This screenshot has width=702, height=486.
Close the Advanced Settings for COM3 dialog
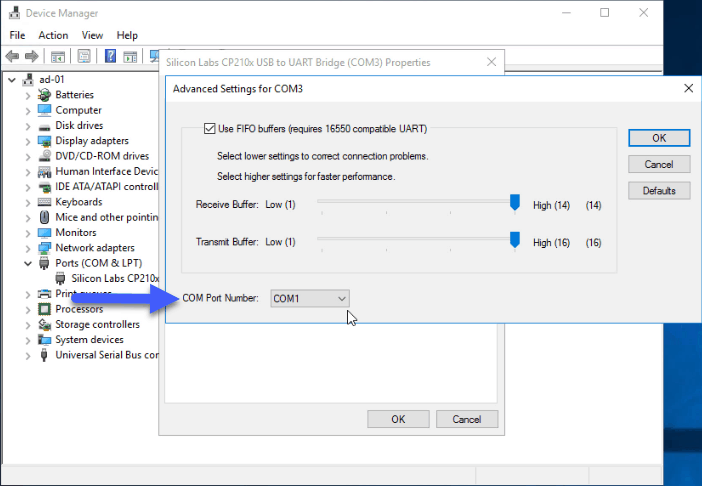coord(689,88)
